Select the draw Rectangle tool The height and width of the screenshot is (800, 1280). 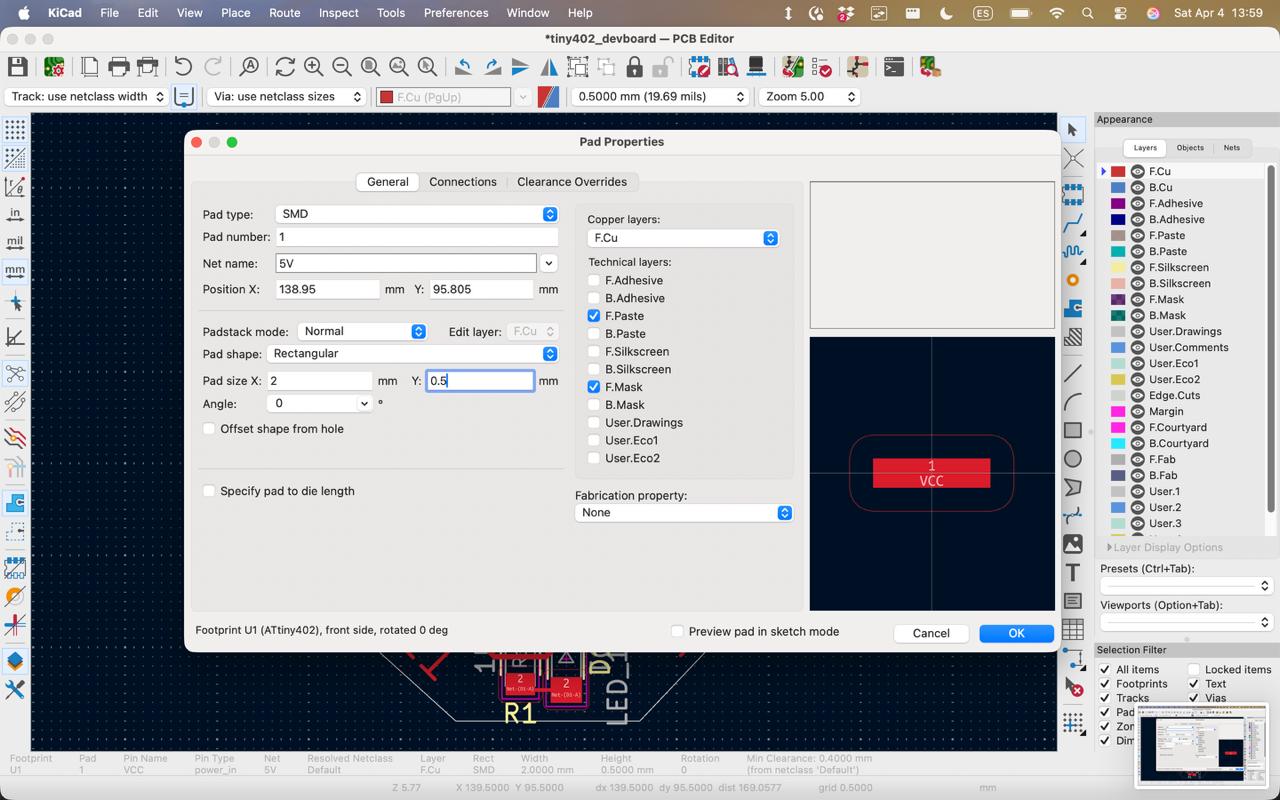click(1073, 429)
